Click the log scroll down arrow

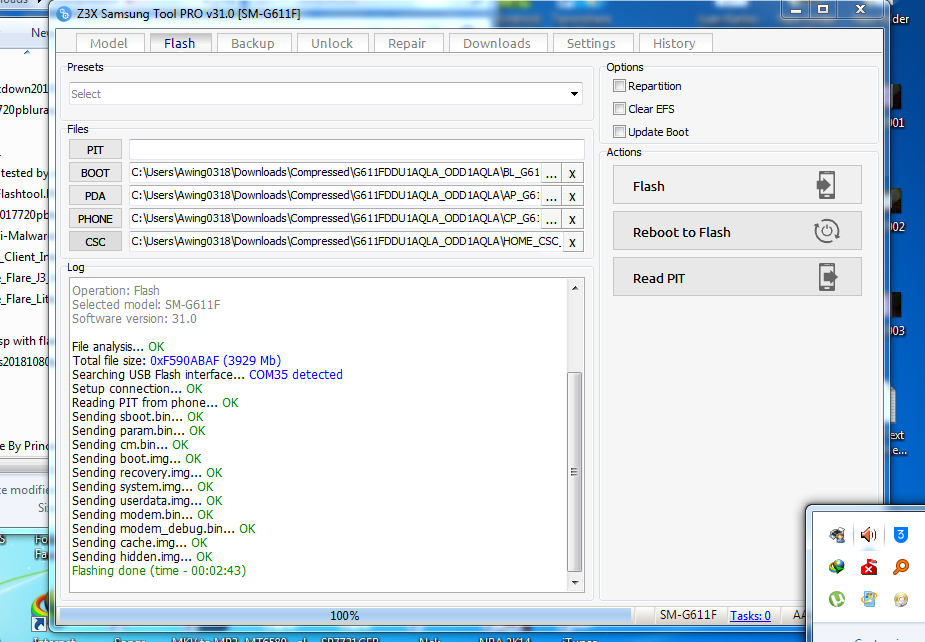coord(575,582)
